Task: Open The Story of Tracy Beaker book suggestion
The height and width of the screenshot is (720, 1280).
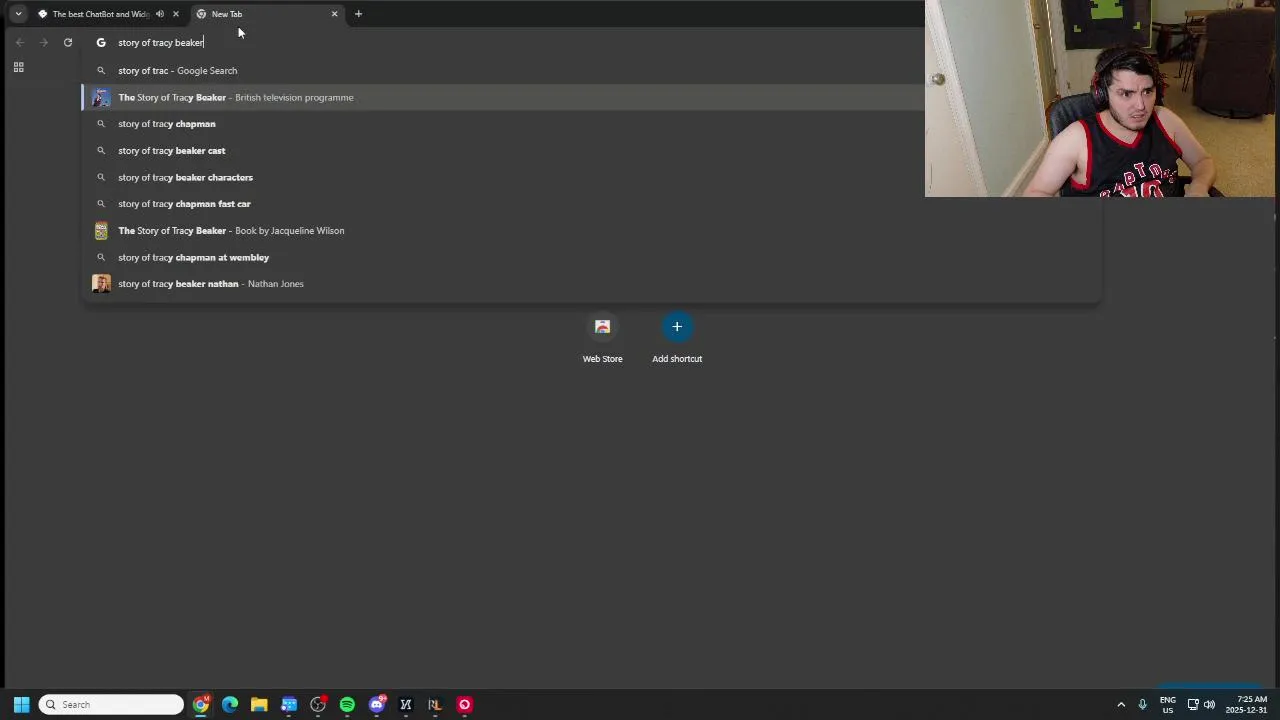Action: click(x=590, y=230)
